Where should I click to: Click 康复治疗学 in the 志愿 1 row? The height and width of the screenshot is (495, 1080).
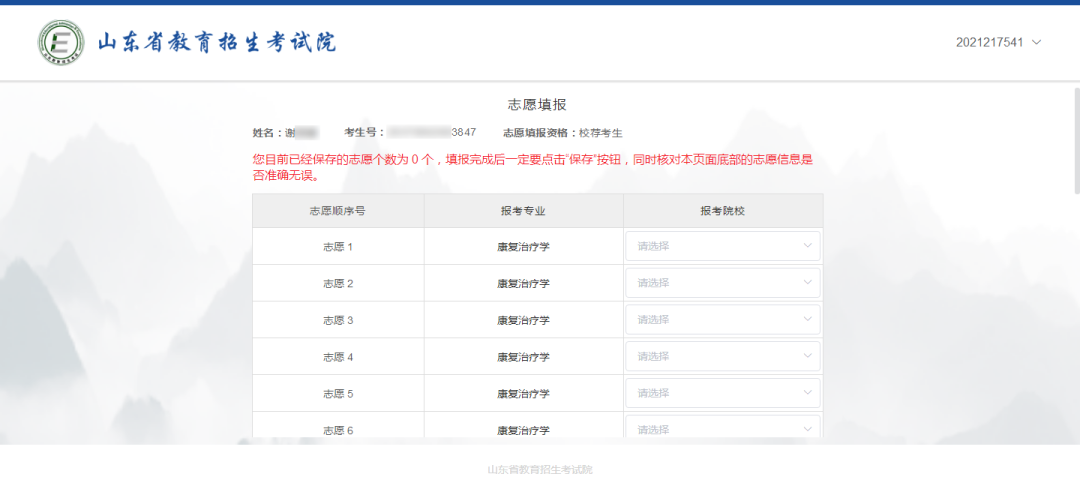[523, 247]
